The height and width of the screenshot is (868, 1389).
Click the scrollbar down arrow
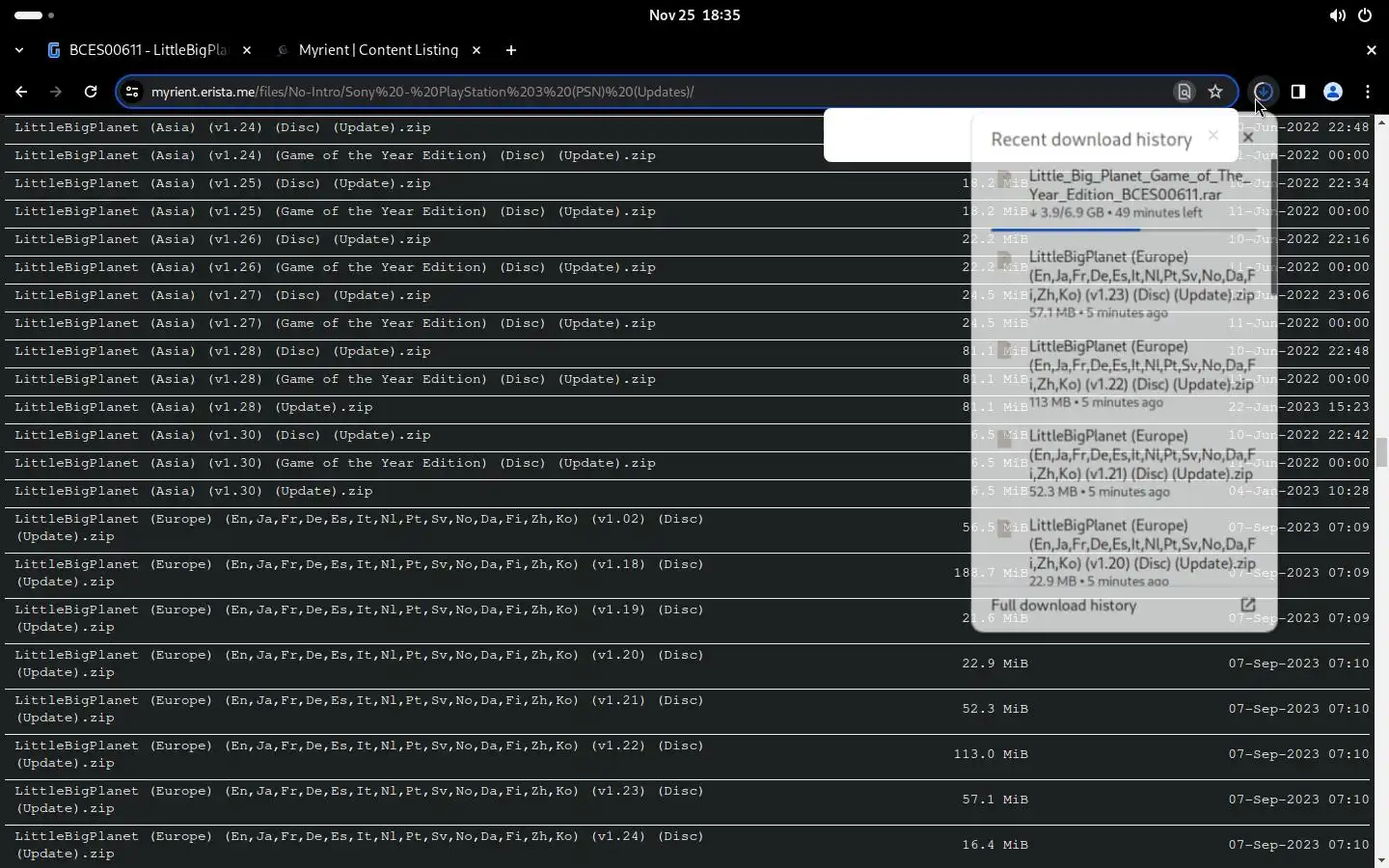(x=1381, y=859)
